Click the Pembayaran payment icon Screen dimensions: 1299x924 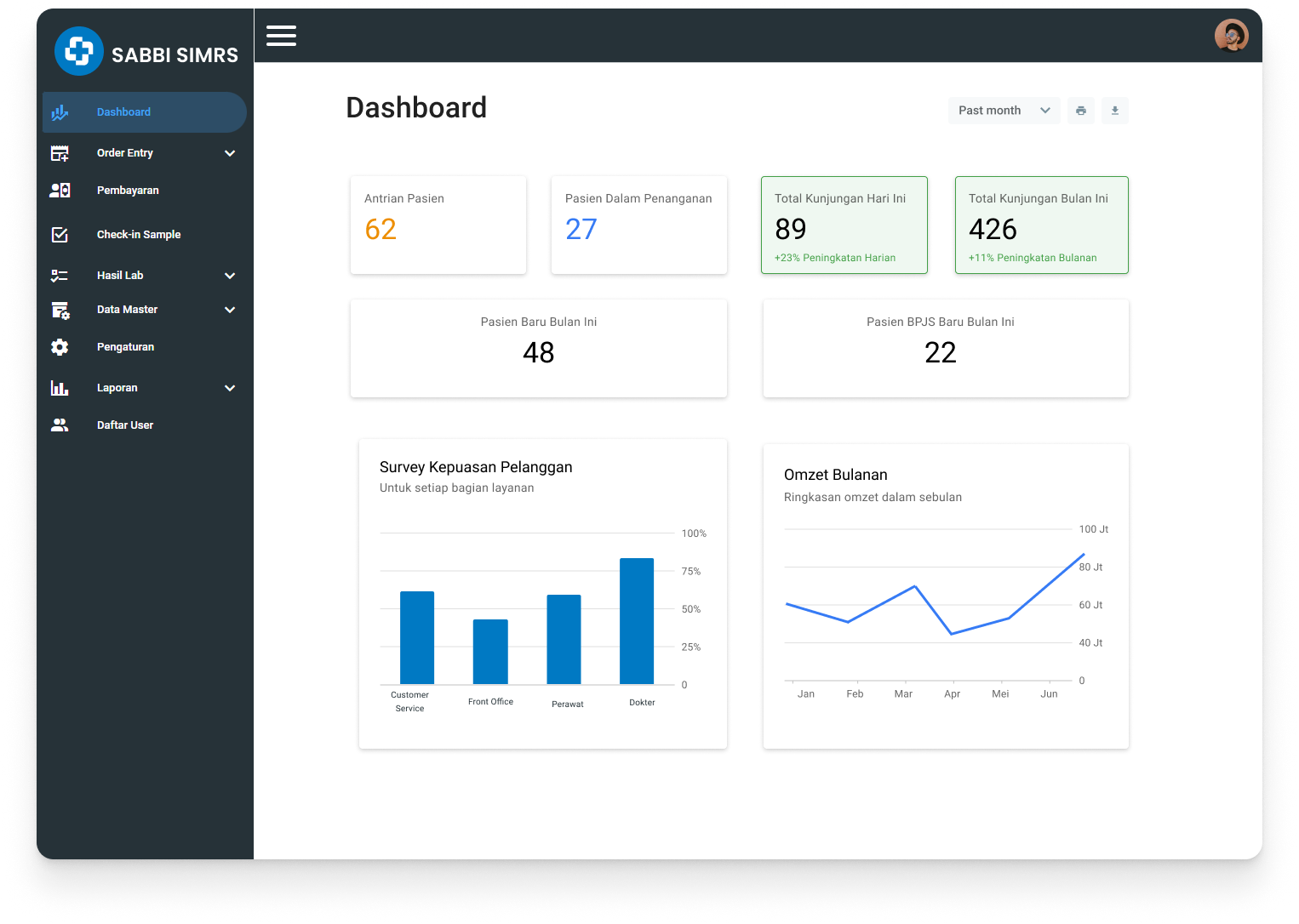(60, 191)
